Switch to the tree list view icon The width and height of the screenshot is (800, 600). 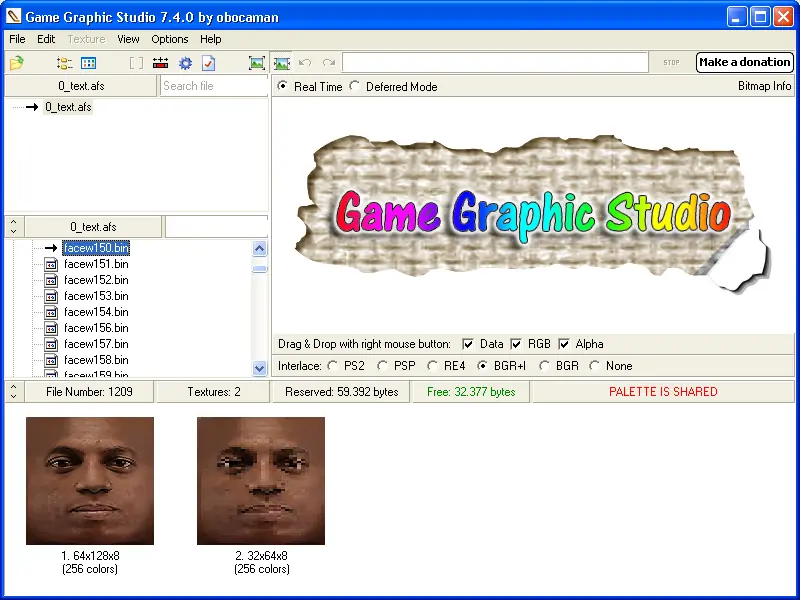pos(64,63)
